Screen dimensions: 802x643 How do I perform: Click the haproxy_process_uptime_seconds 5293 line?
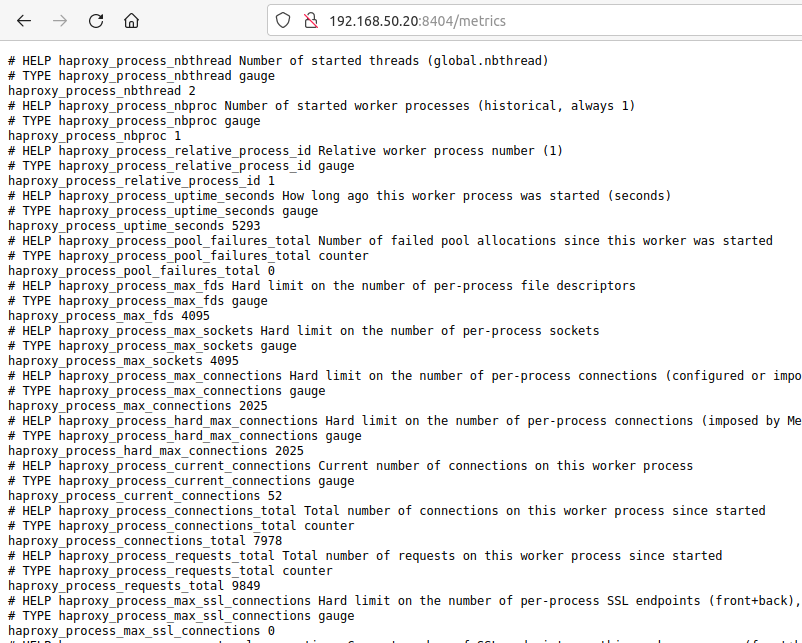click(x=134, y=226)
